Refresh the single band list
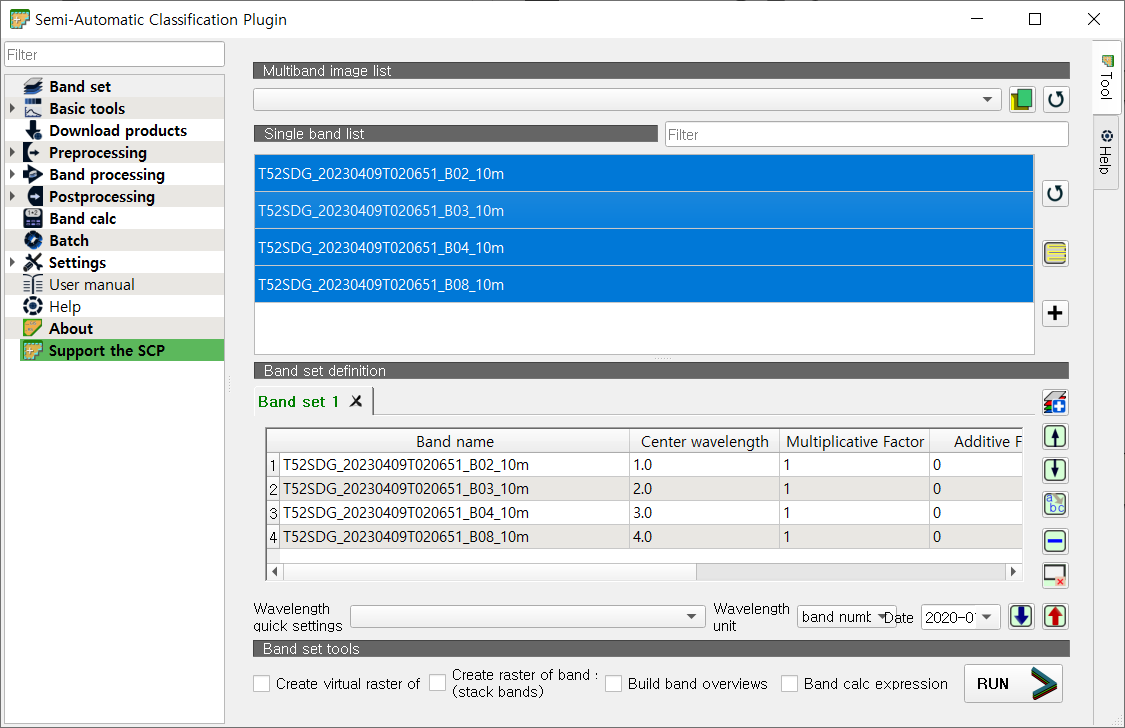Screen dimensions: 1125x728 1055,193
